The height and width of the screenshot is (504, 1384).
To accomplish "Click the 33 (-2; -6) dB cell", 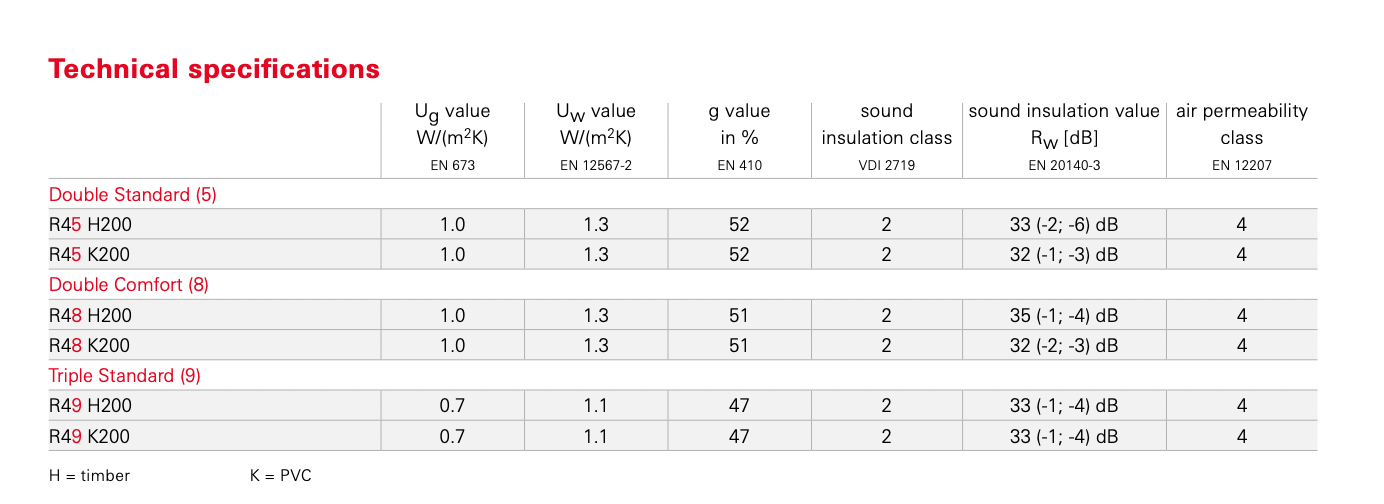I will [x=1064, y=225].
